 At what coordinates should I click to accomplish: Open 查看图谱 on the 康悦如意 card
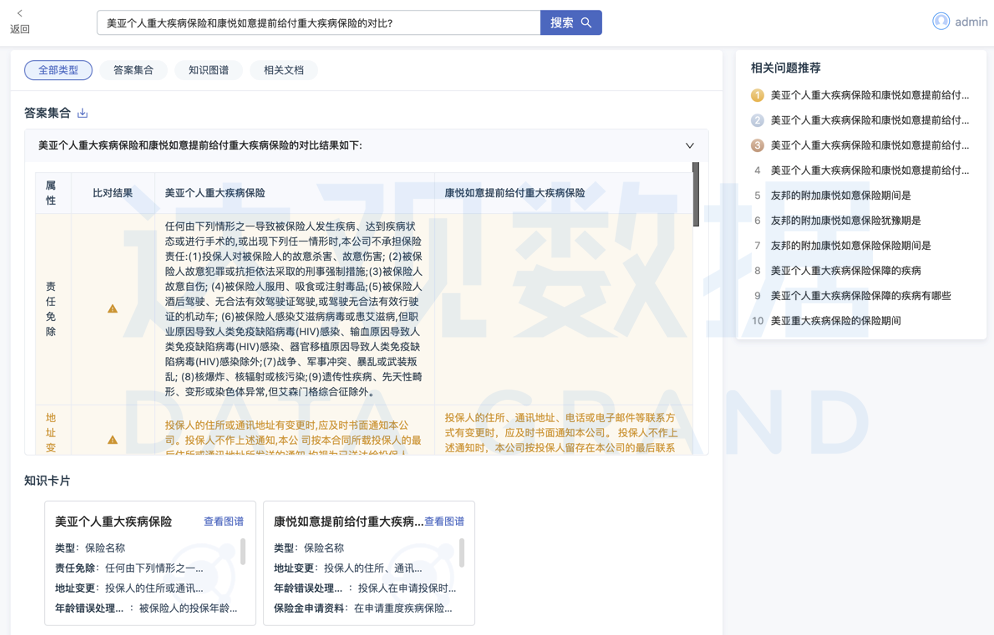(x=445, y=521)
